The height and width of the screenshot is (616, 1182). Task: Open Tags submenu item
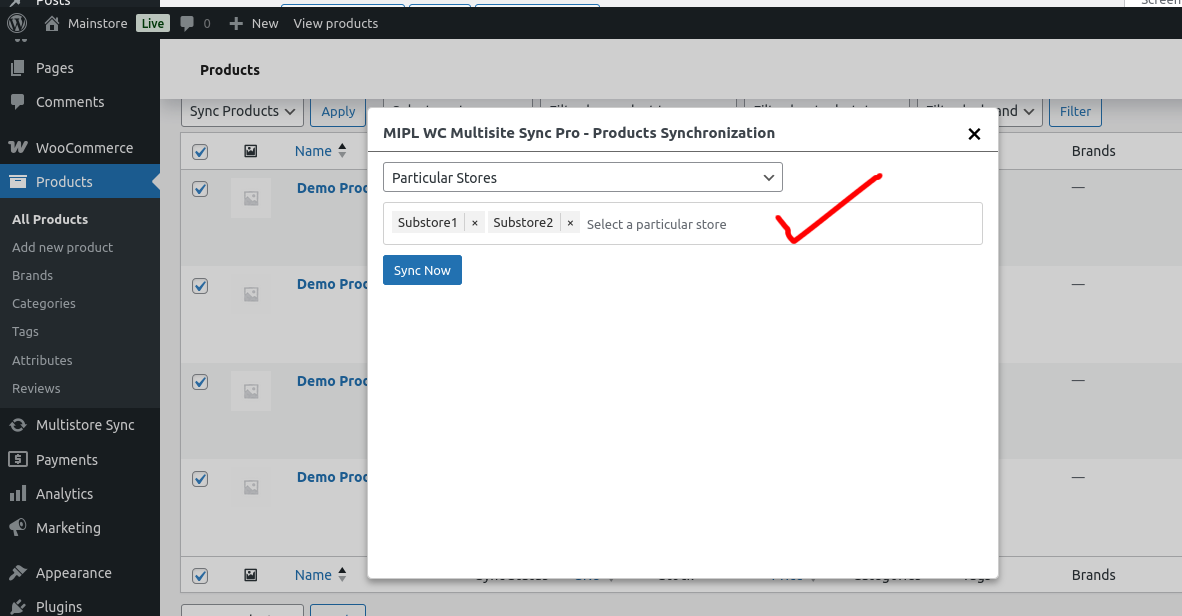[x=25, y=331]
